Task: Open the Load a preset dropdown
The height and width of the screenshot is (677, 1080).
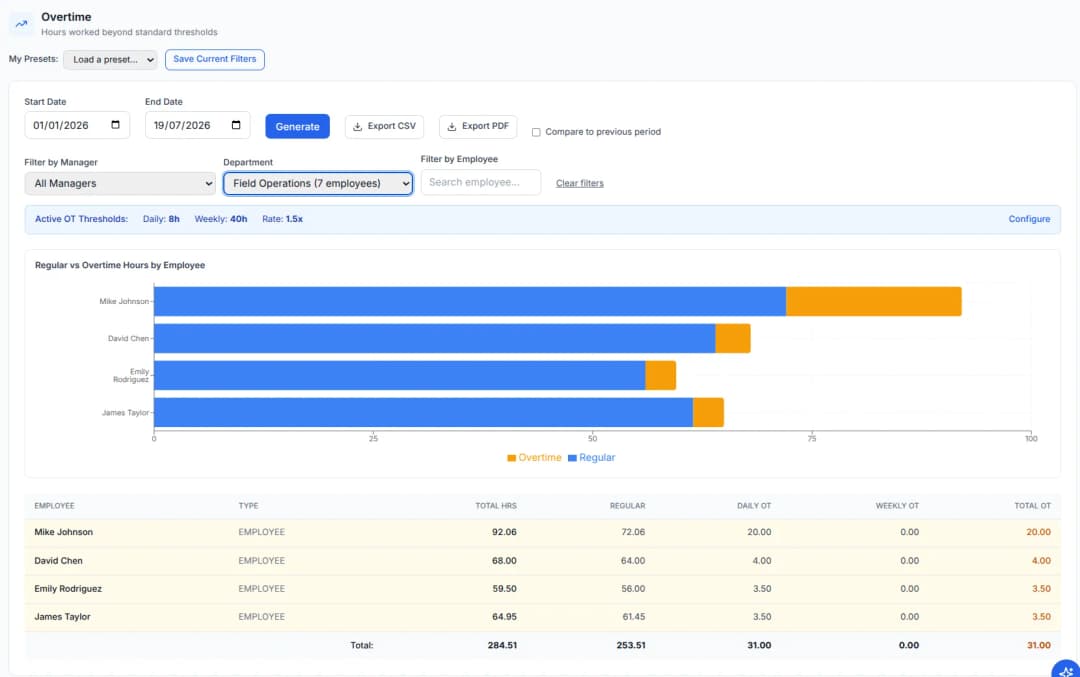Action: (110, 59)
